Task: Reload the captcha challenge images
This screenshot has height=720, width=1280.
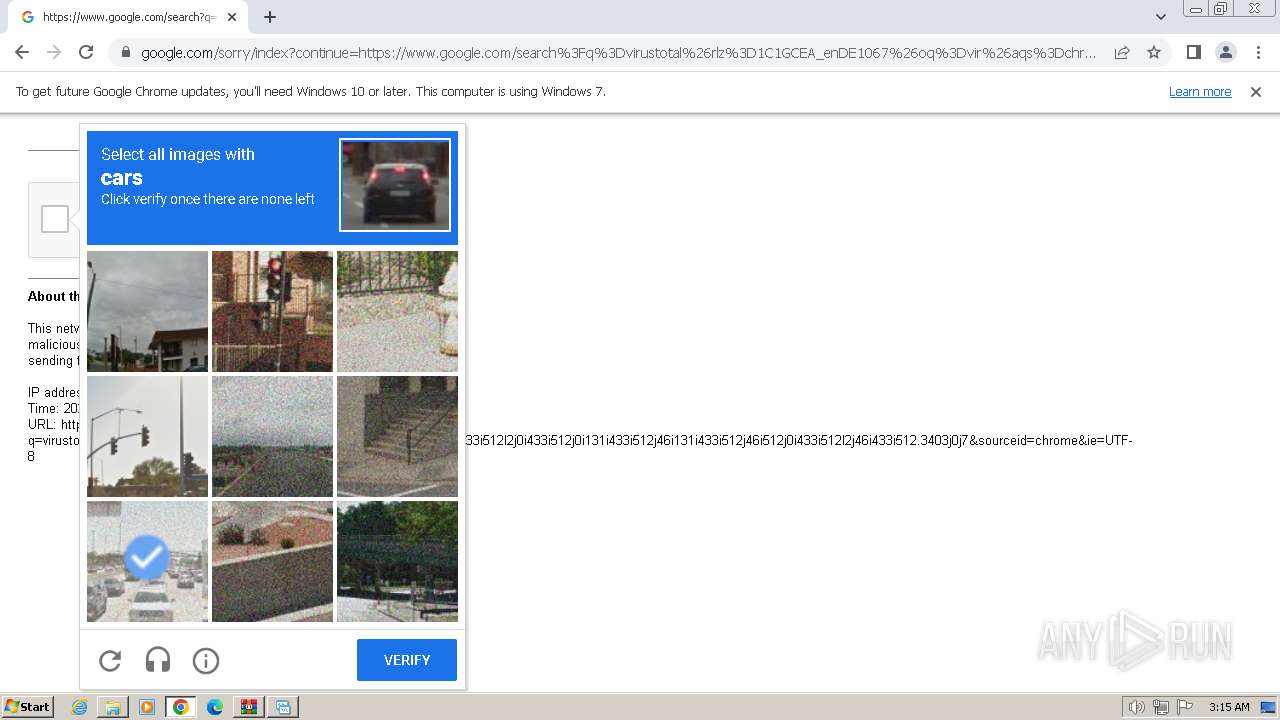Action: point(110,660)
